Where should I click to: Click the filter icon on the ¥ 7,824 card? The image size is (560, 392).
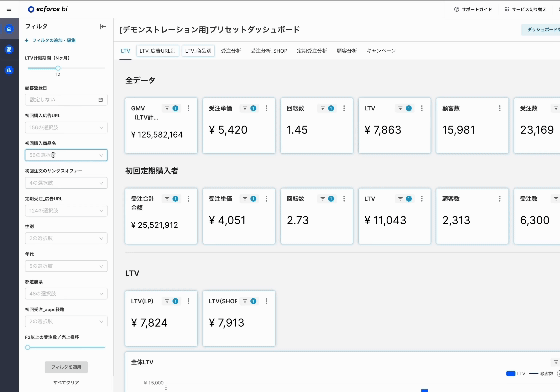point(167,301)
